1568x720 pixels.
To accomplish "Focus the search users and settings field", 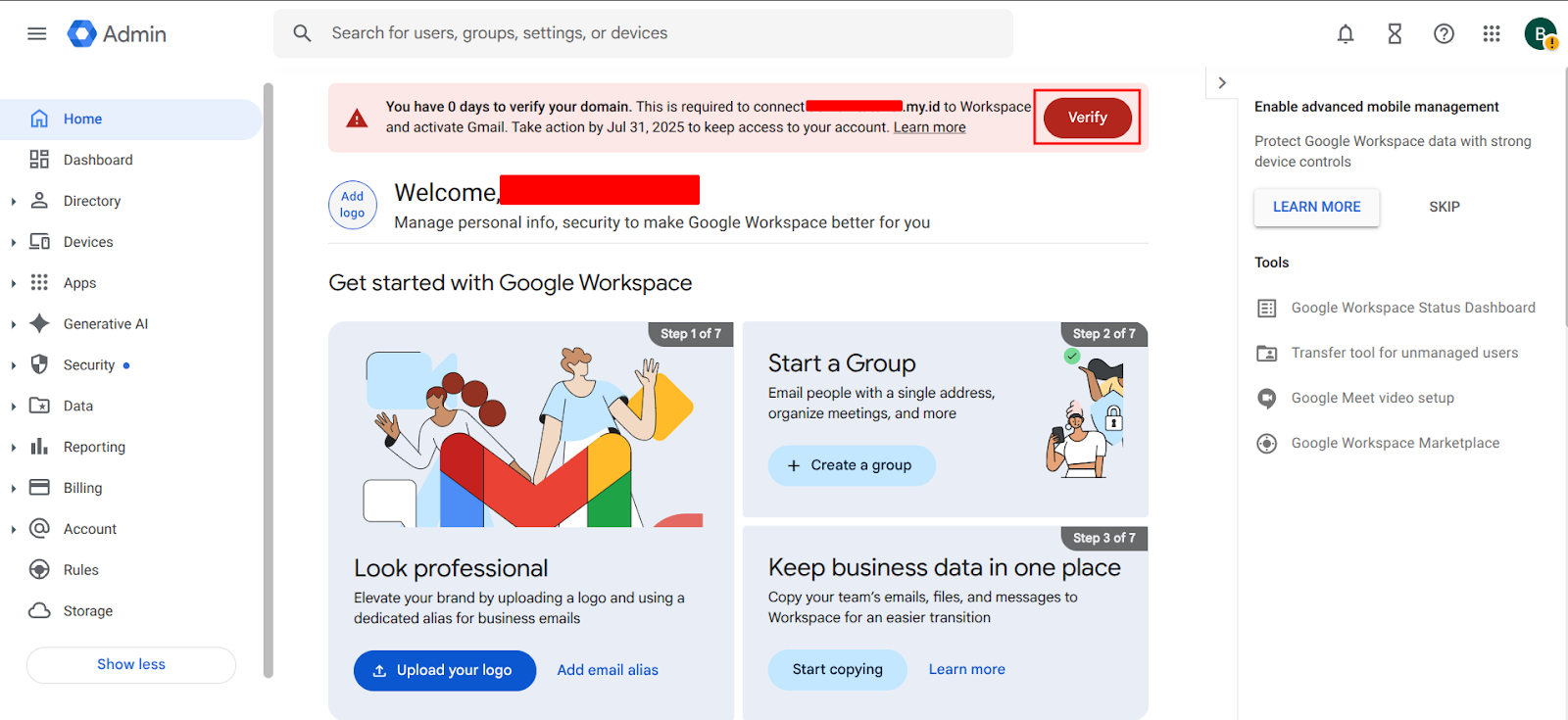I will 642,33.
